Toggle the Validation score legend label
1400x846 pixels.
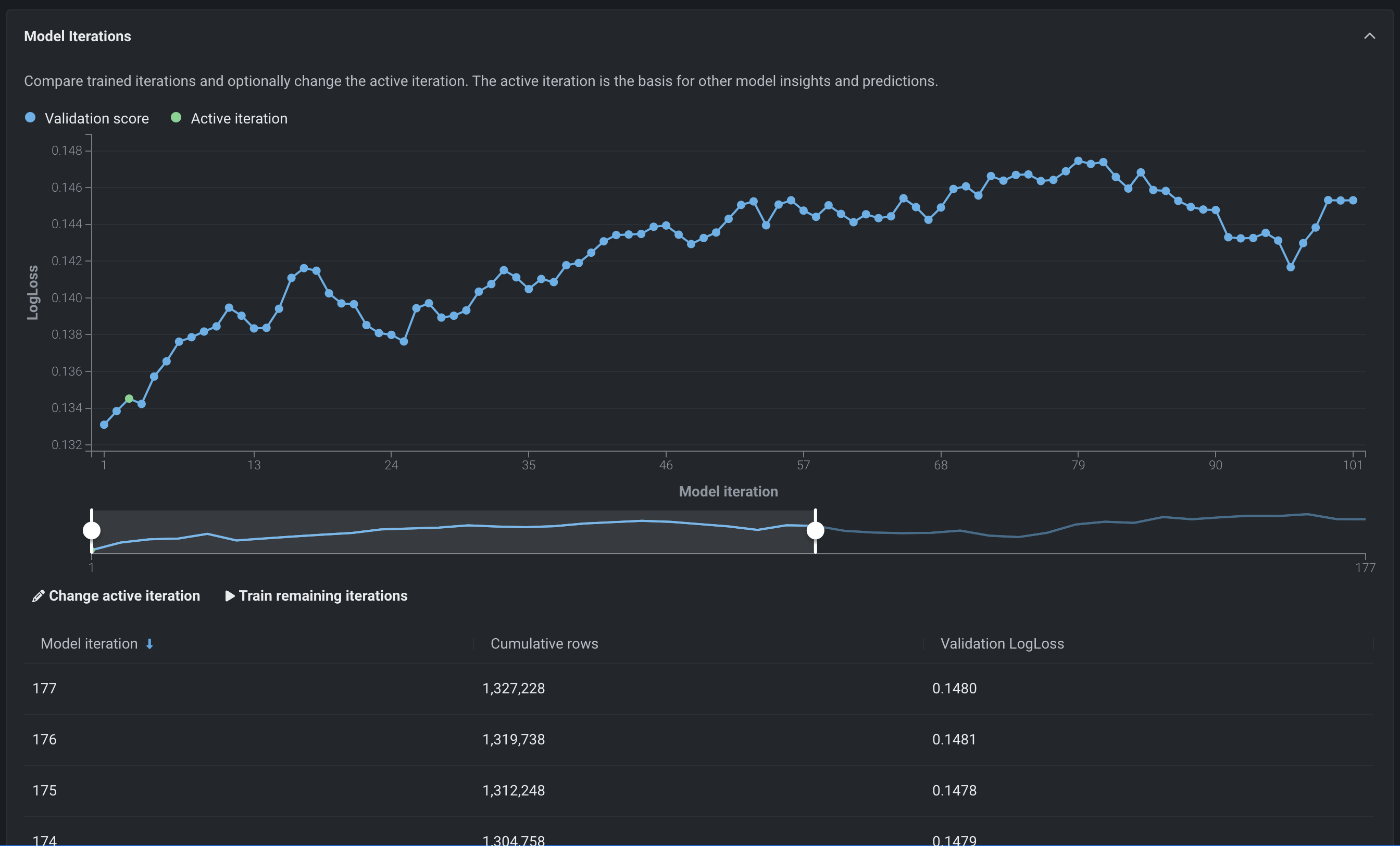pos(96,119)
